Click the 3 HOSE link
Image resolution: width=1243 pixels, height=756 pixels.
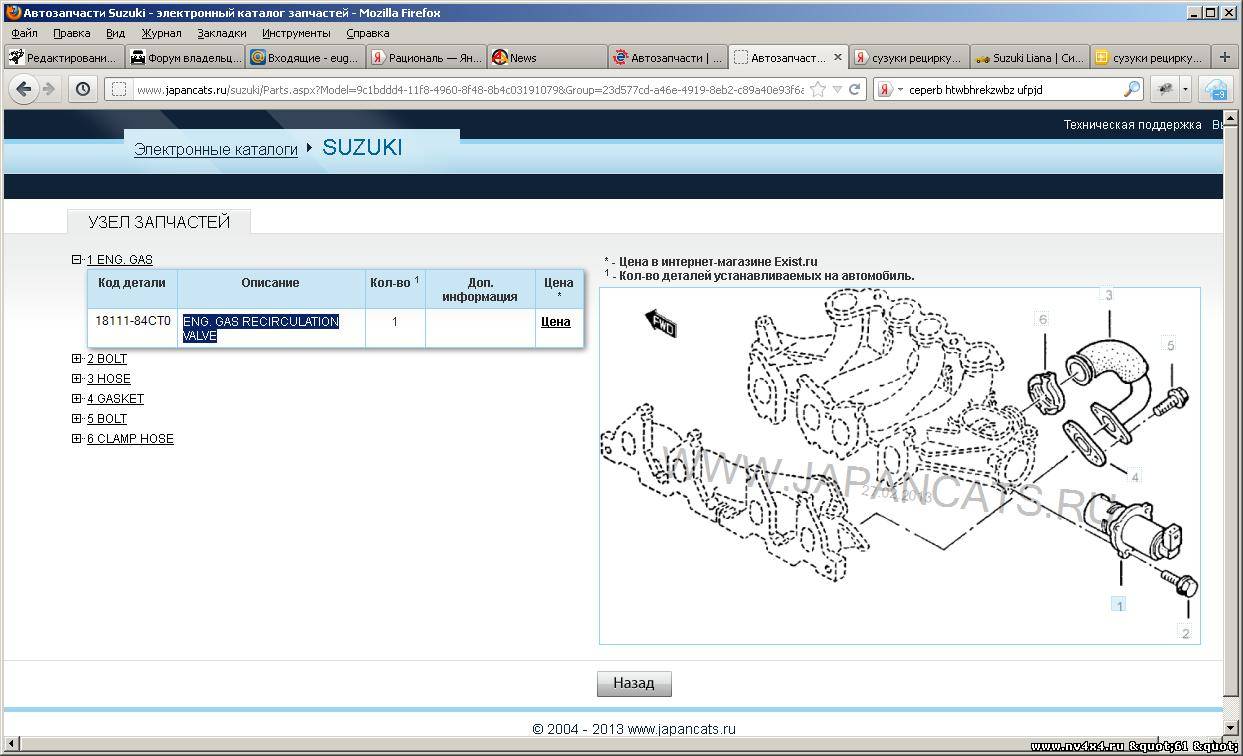coord(109,379)
